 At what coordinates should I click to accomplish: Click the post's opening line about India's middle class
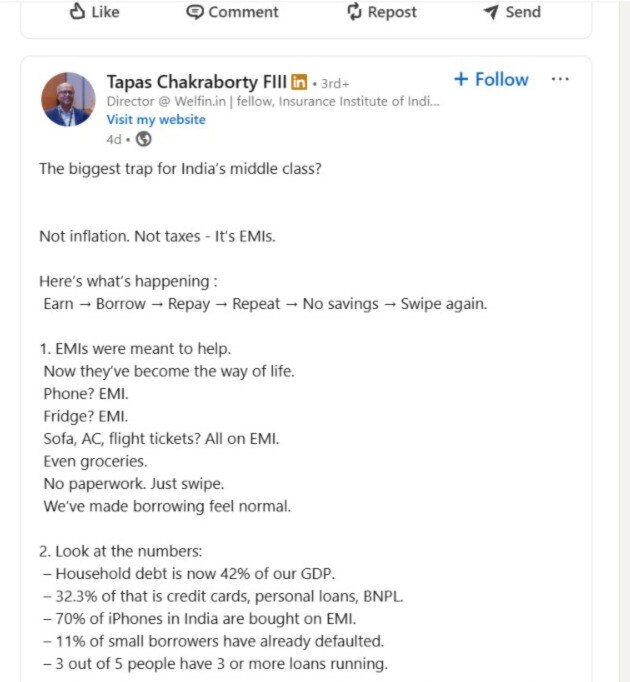click(180, 168)
